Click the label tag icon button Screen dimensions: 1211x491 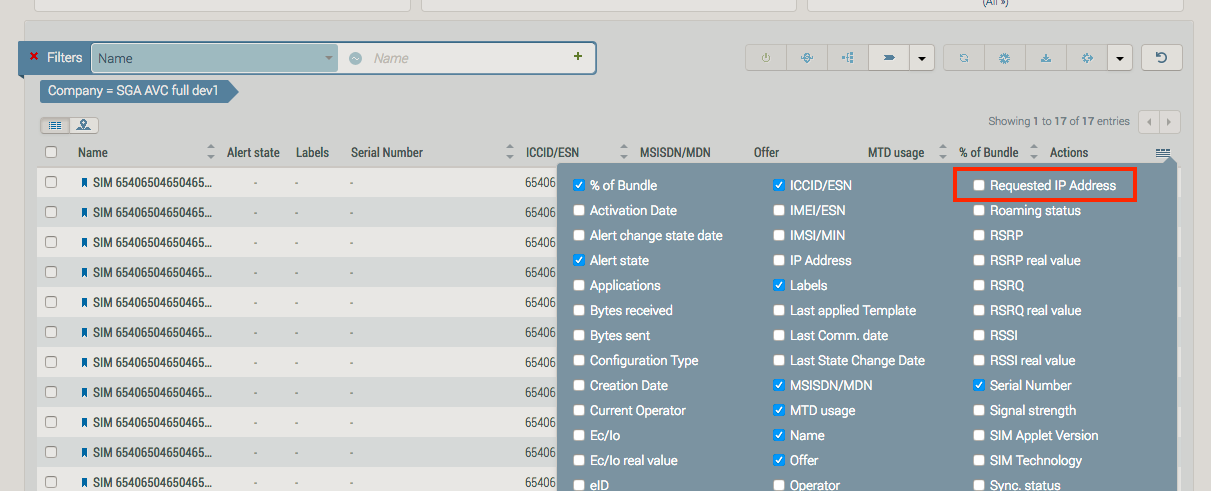click(x=888, y=58)
